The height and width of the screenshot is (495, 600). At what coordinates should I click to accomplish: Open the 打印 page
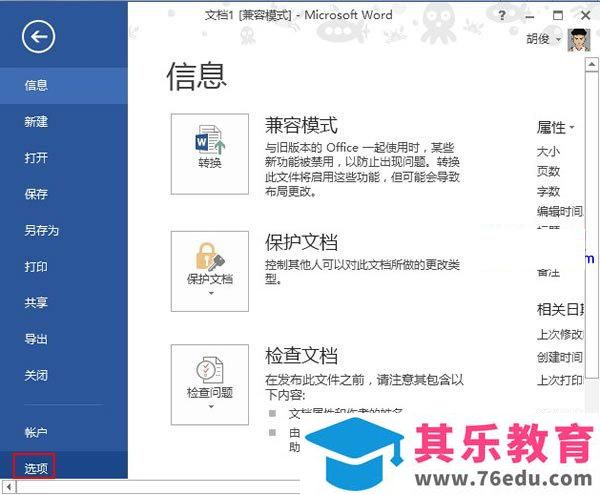click(x=64, y=267)
